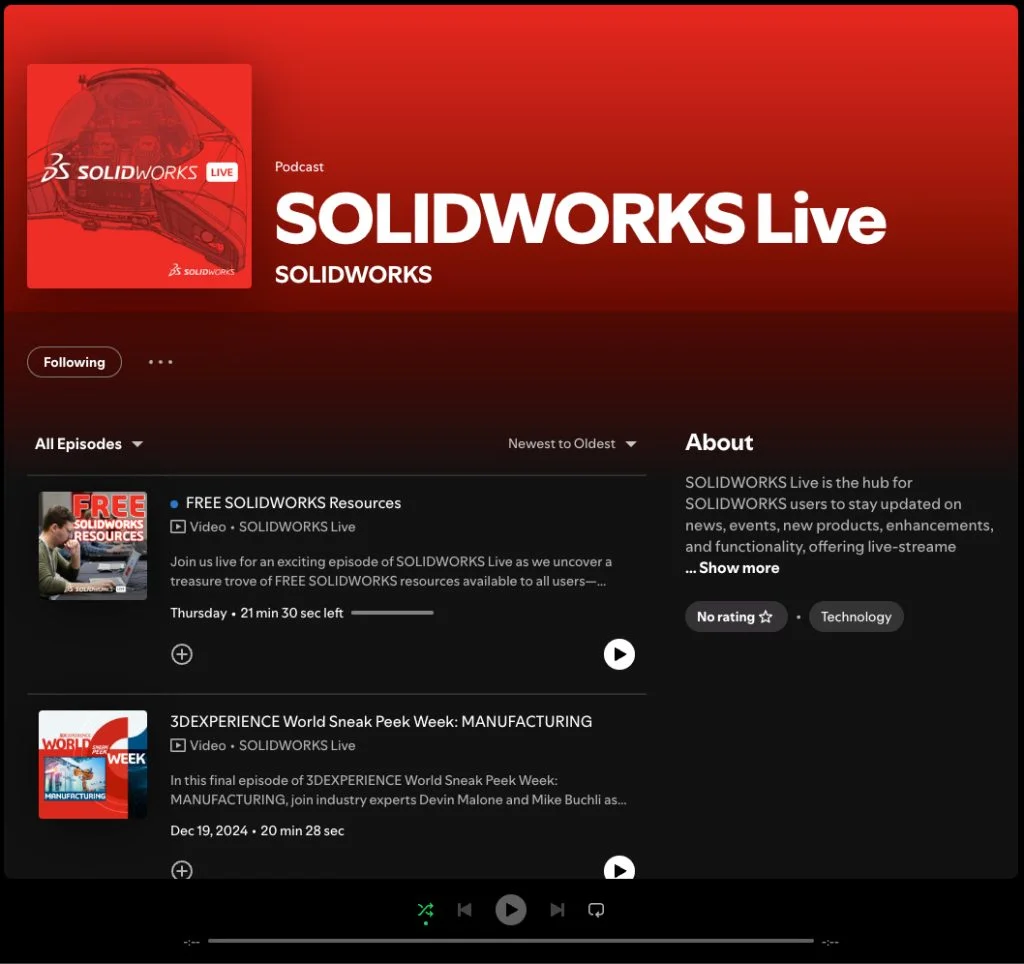Expand the About text with Show more
Viewport: 1024px width, 964px height.
732,568
